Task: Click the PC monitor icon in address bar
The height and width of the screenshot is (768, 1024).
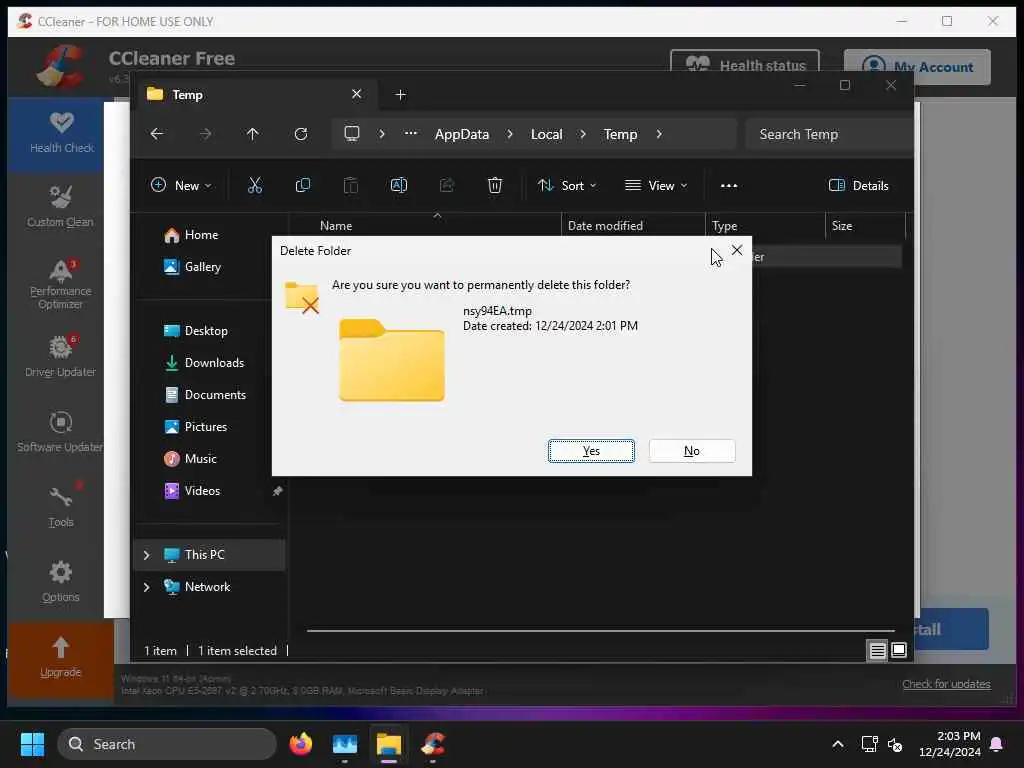Action: coord(352,134)
